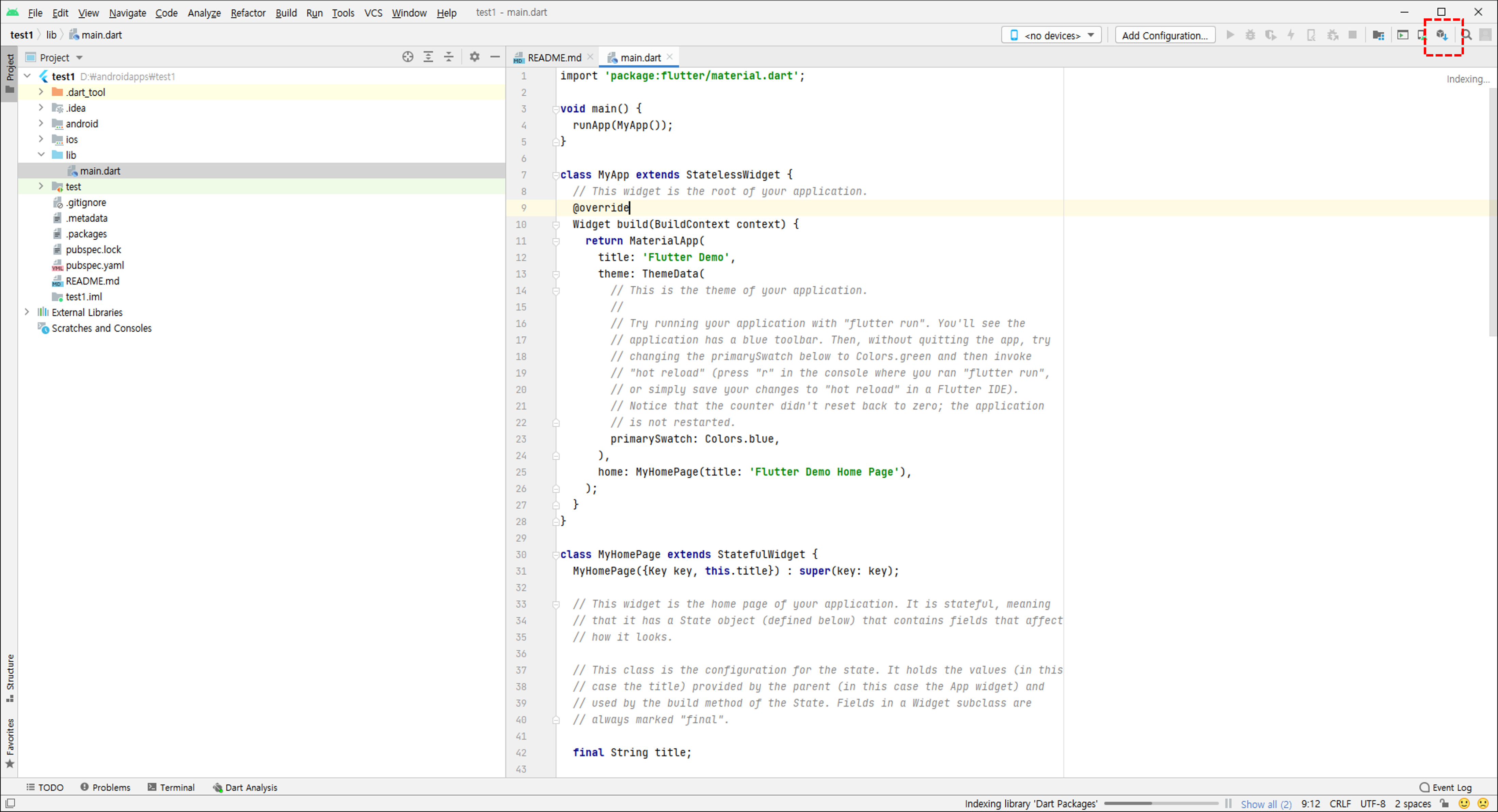Click the Add Configuration button
The image size is (1498, 812).
click(1164, 35)
